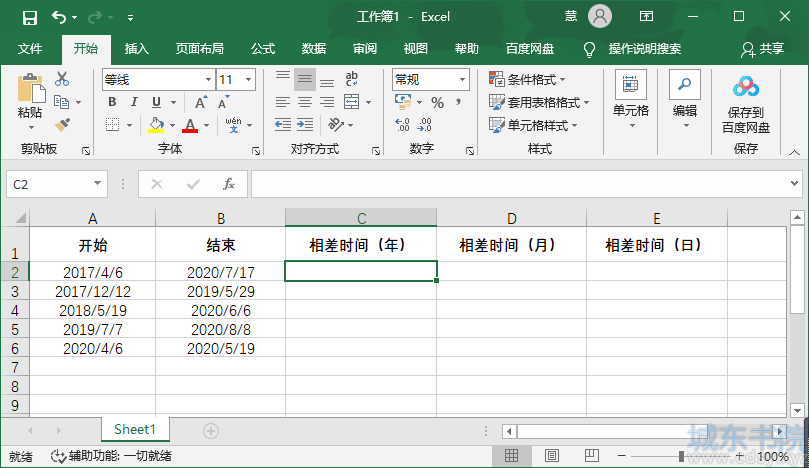The width and height of the screenshot is (809, 468).
Task: Switch to the 公式 tab
Action: [263, 49]
